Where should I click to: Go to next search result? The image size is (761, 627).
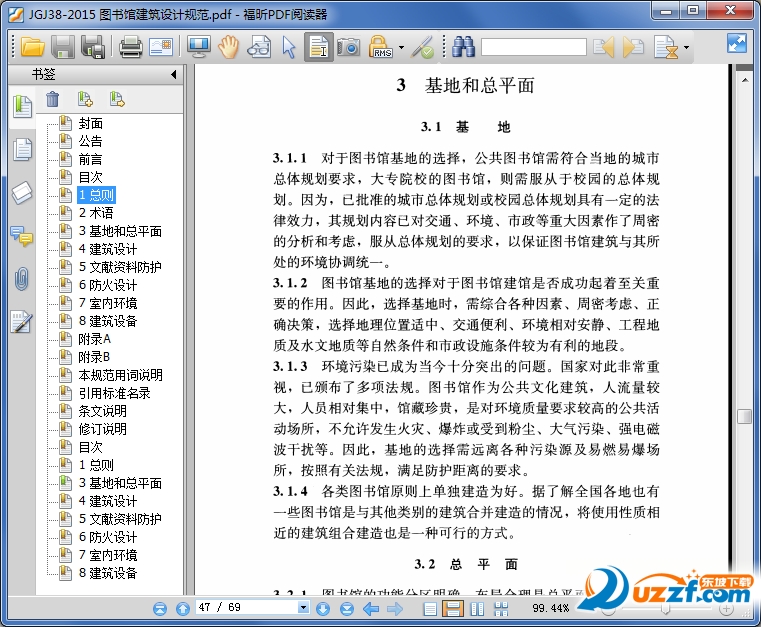point(633,47)
